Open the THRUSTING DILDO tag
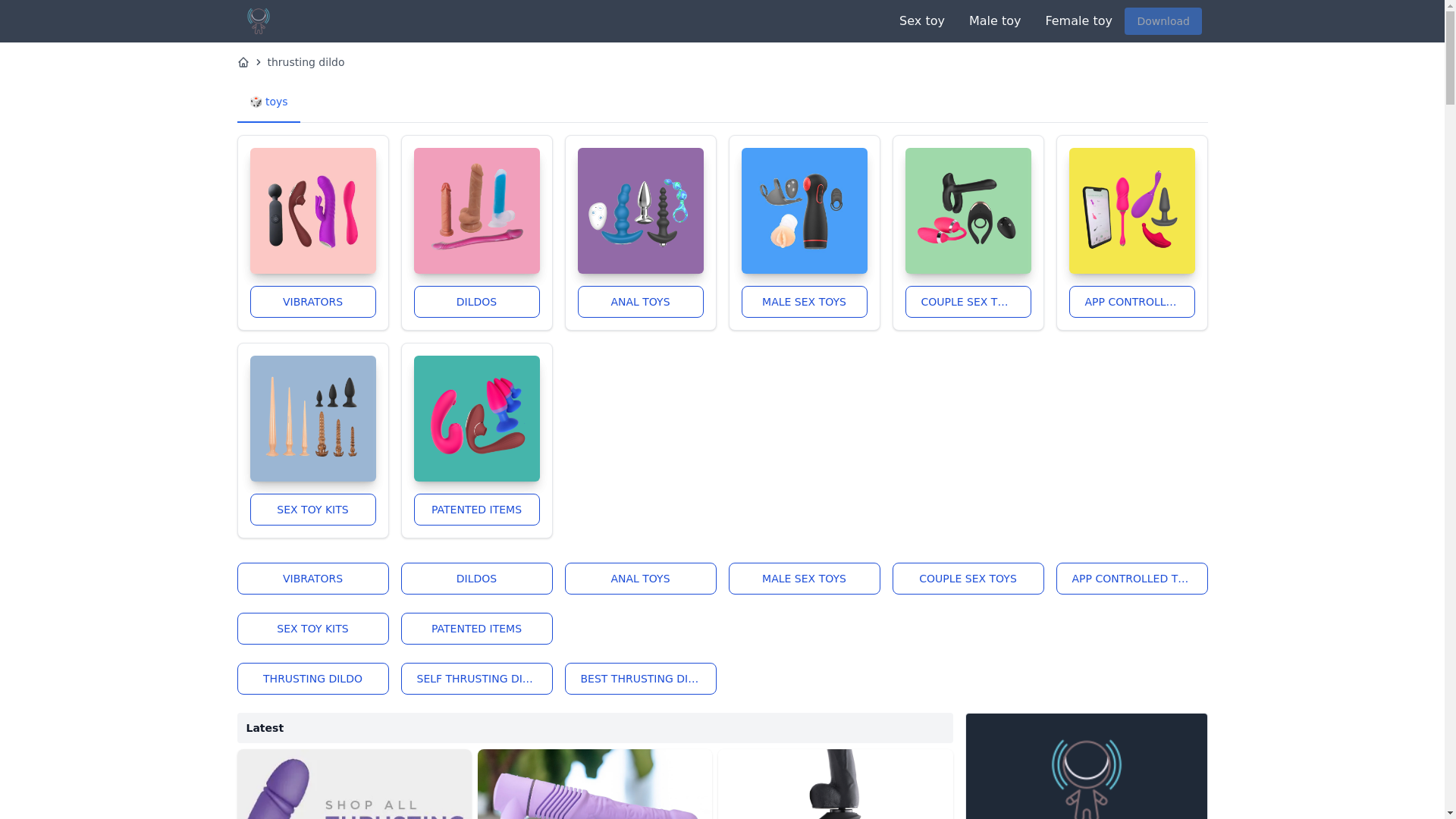 312,679
